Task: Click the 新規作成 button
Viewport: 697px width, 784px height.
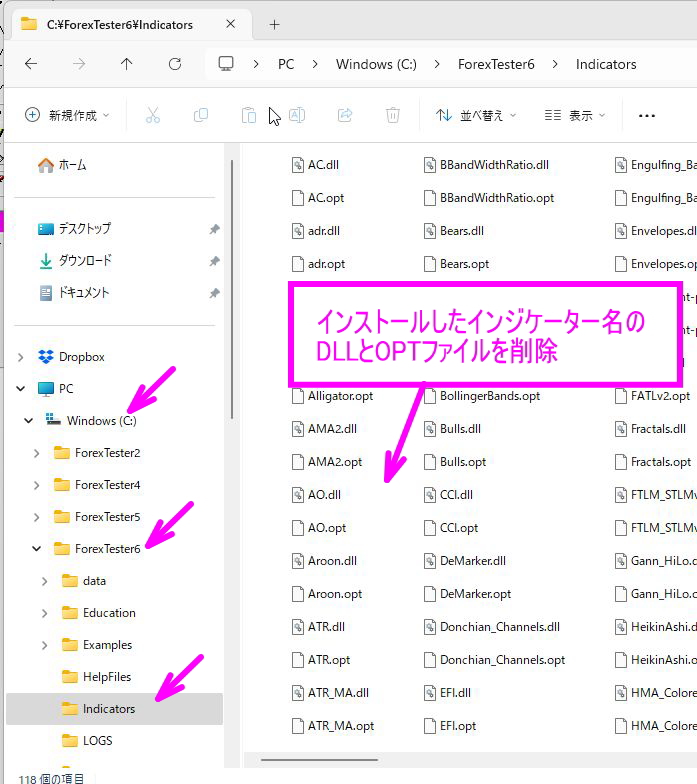Action: 66,116
